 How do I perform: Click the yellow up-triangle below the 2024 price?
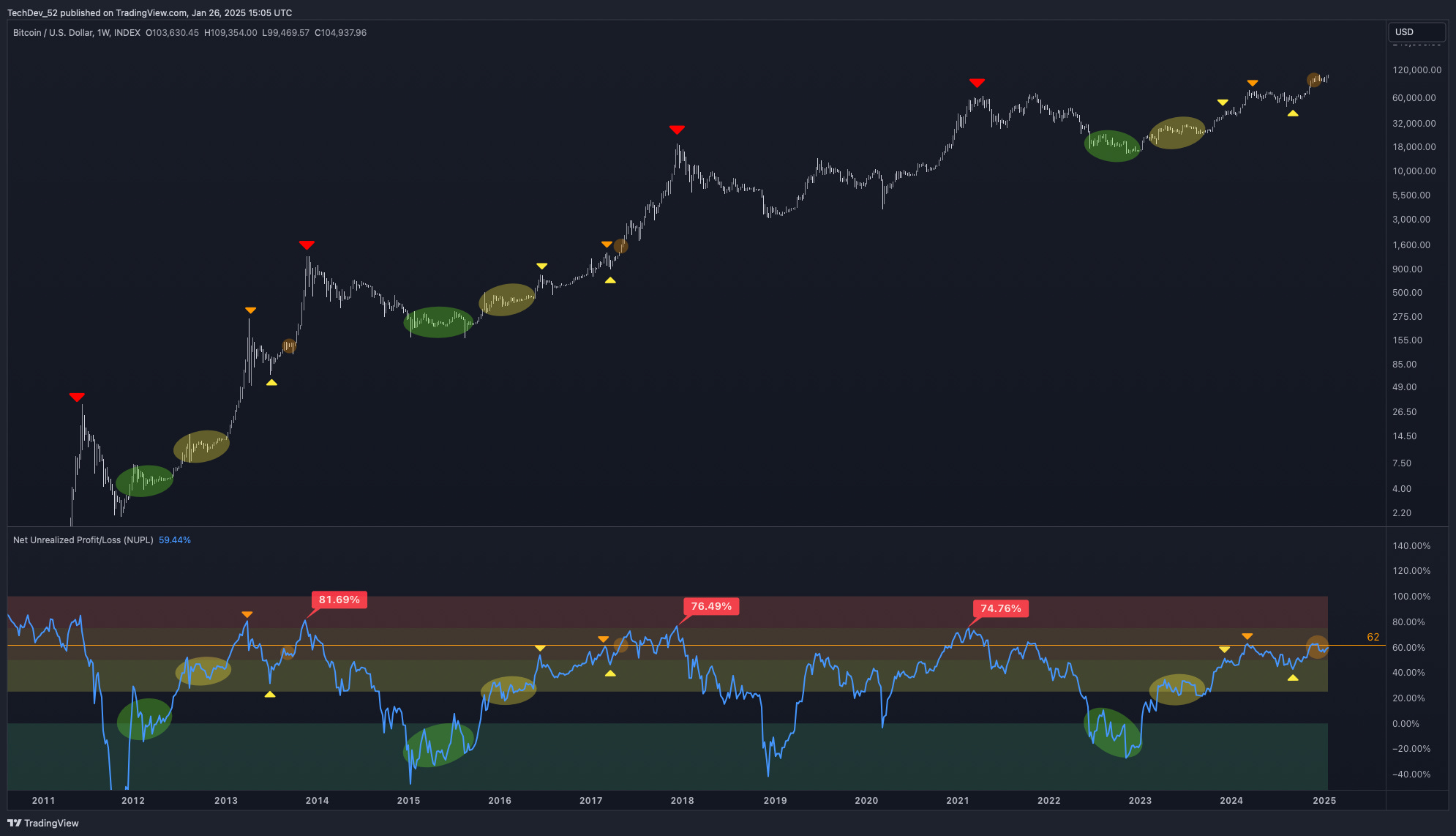point(1293,113)
